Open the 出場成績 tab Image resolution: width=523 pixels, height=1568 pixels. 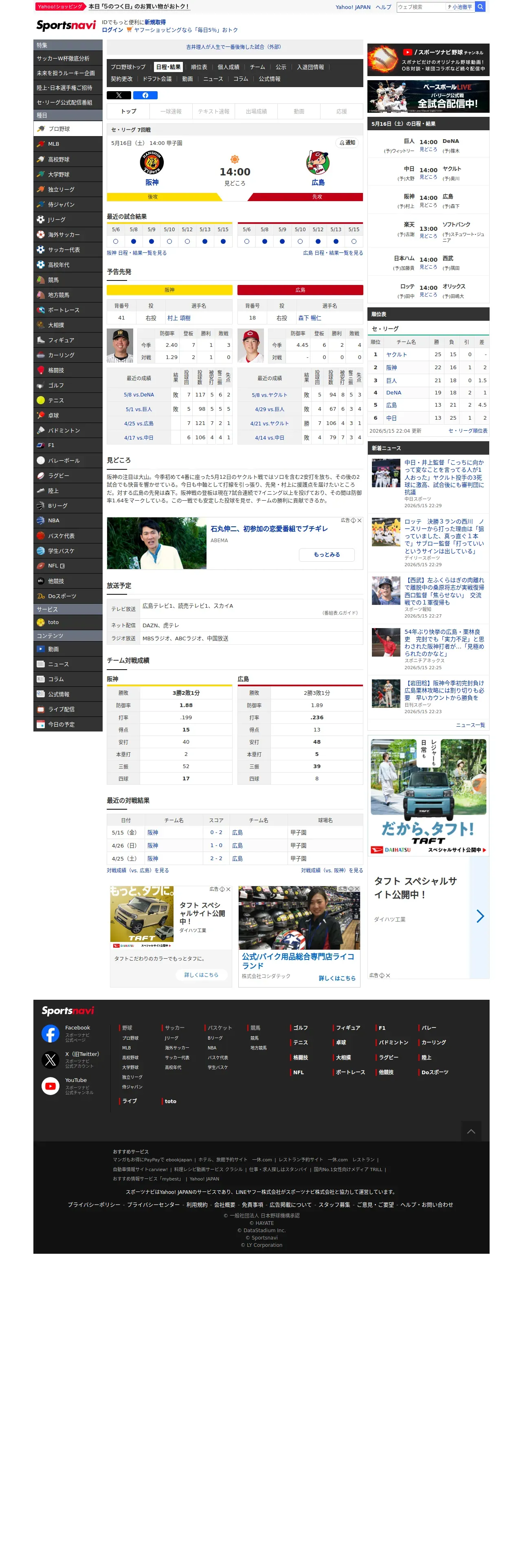pos(256,112)
